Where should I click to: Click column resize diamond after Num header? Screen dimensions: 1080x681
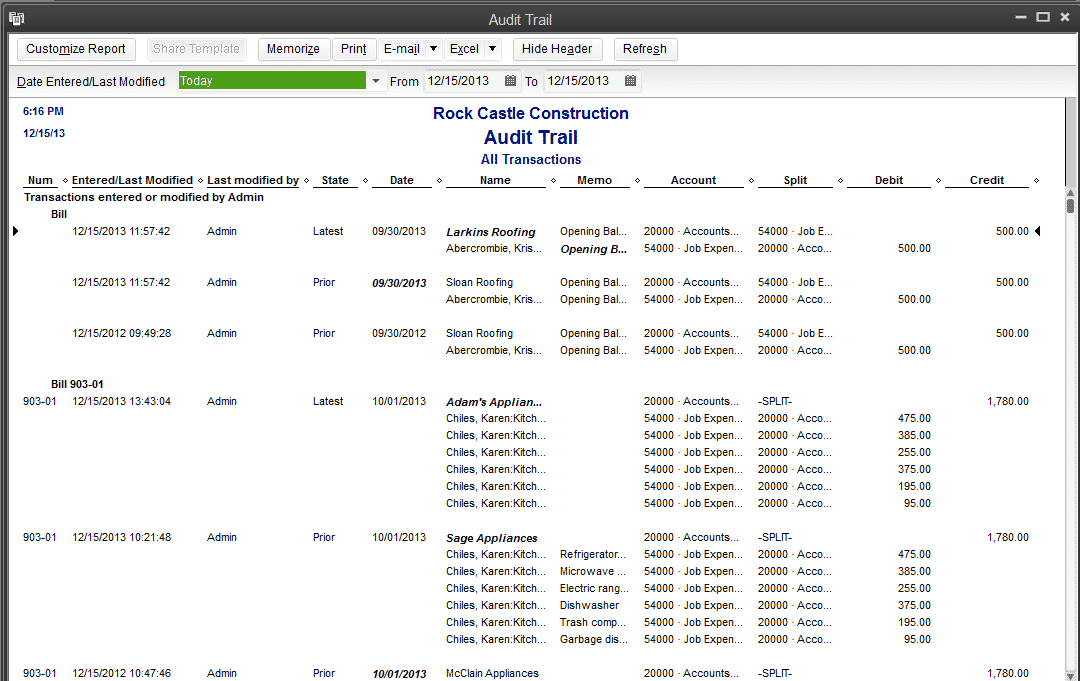(x=65, y=181)
